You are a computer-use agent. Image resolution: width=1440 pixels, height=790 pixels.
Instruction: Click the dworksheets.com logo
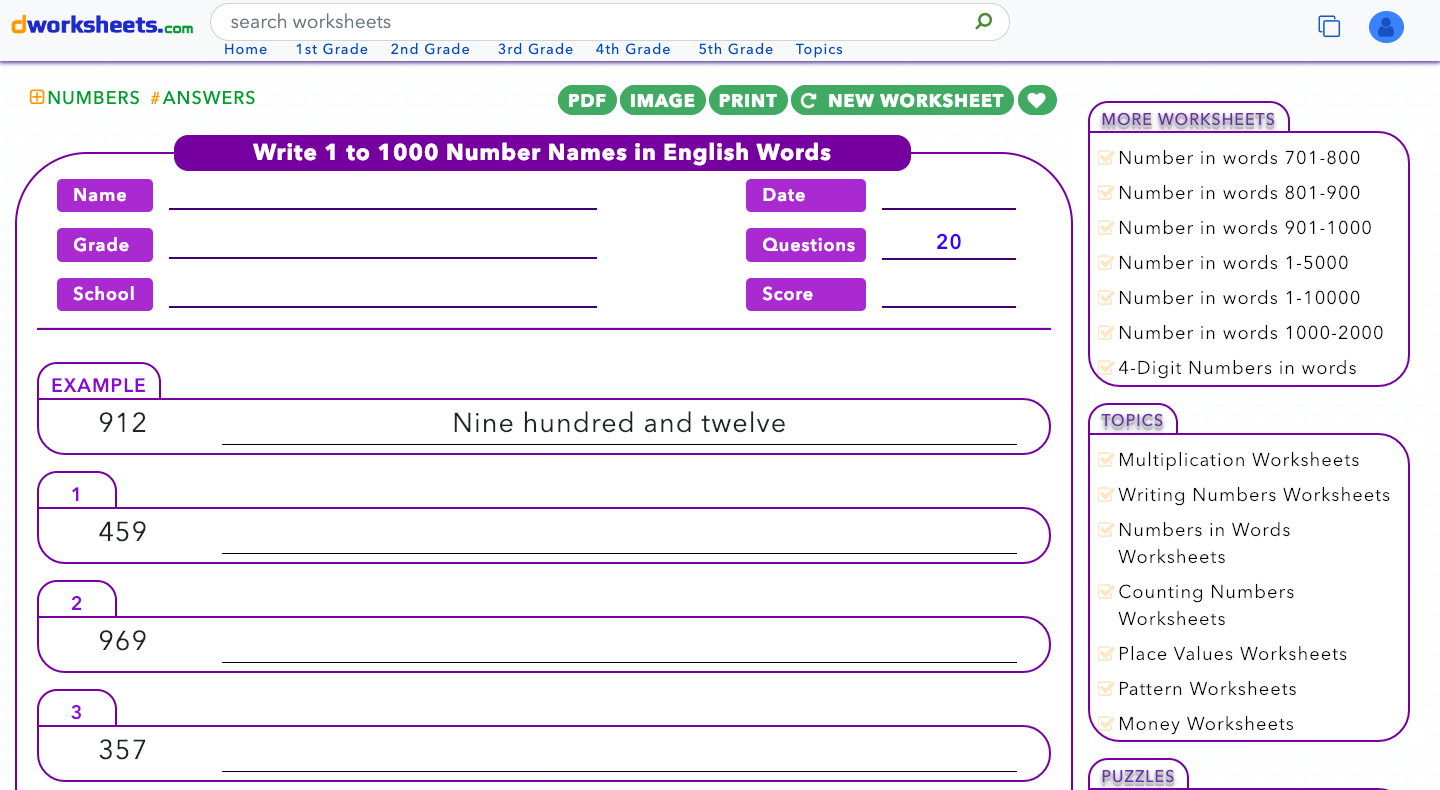point(100,26)
